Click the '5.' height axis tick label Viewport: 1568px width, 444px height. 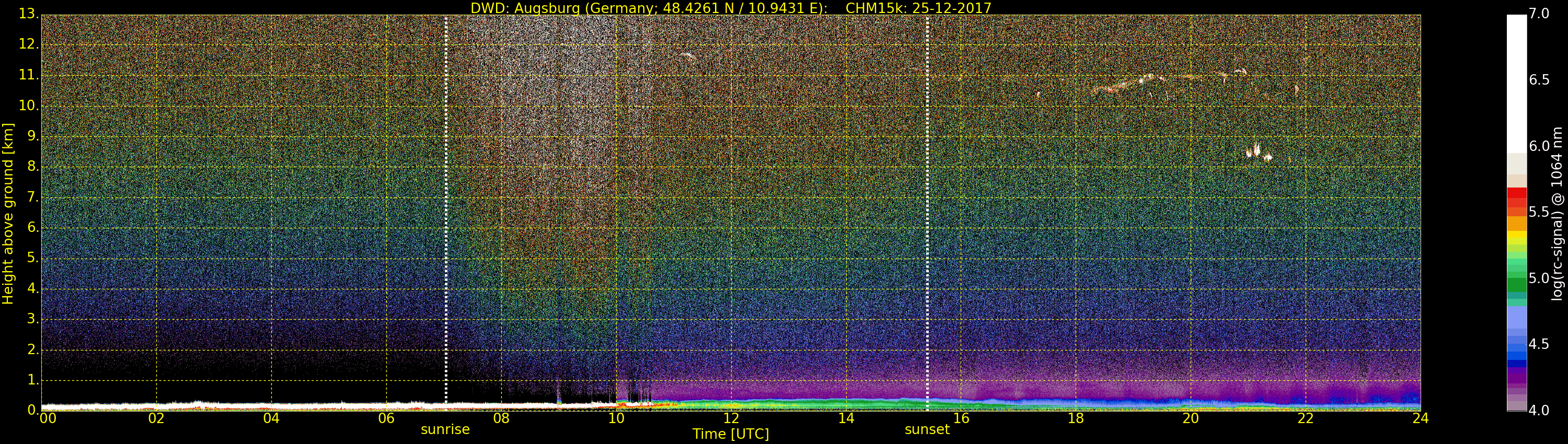click(32, 258)
